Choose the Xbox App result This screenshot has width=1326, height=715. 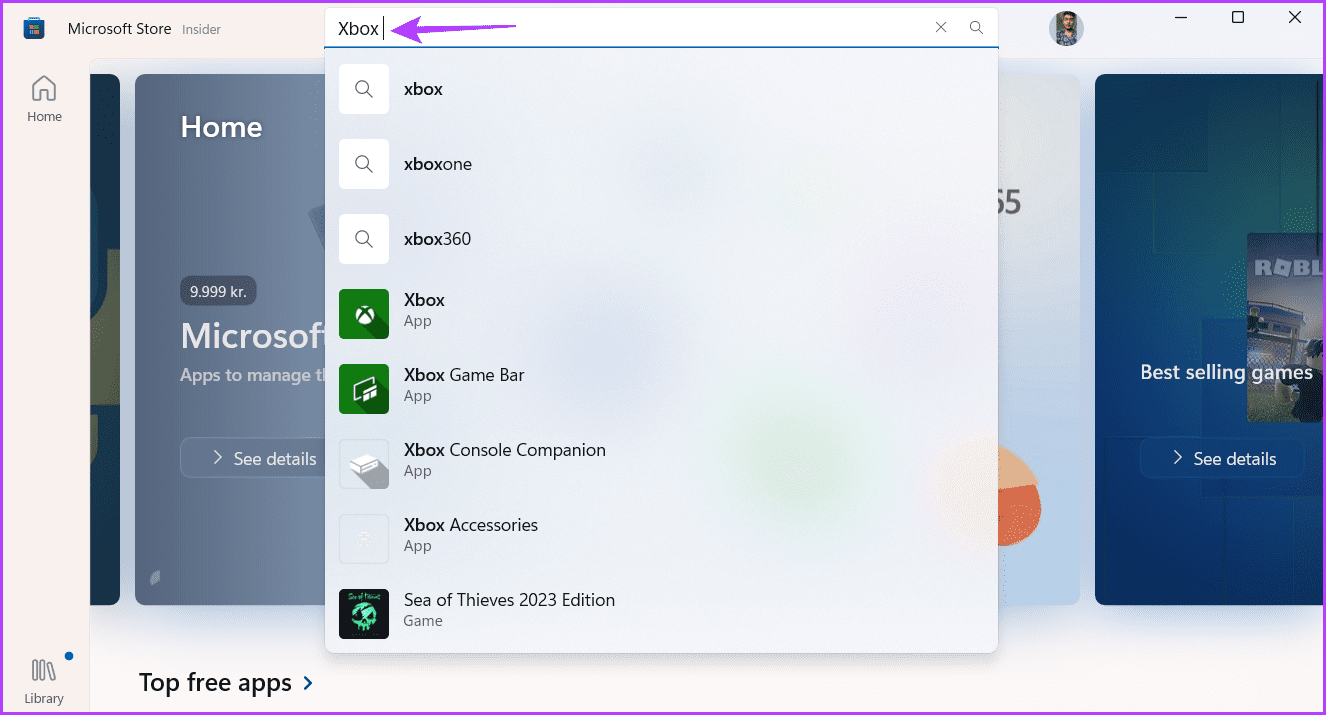(x=661, y=314)
